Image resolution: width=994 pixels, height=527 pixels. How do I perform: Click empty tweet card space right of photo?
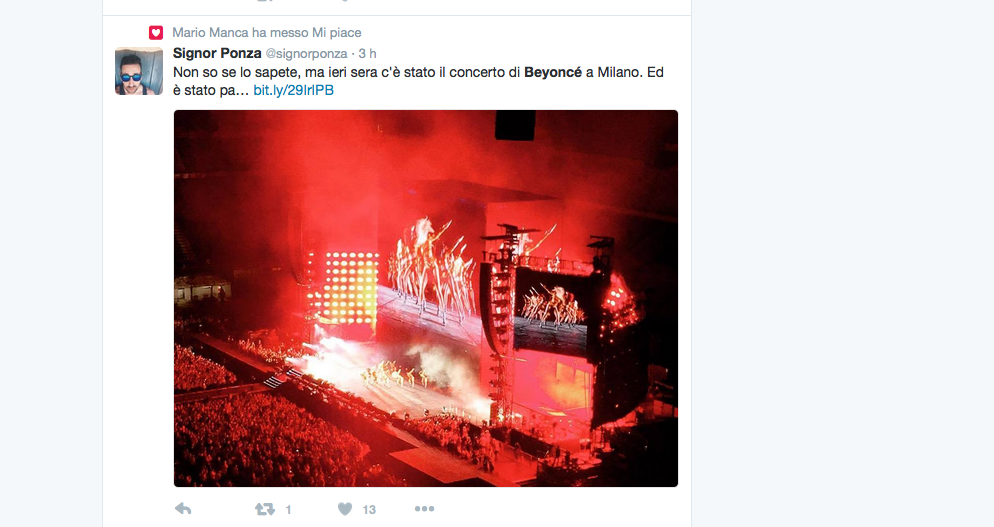(x=684, y=298)
